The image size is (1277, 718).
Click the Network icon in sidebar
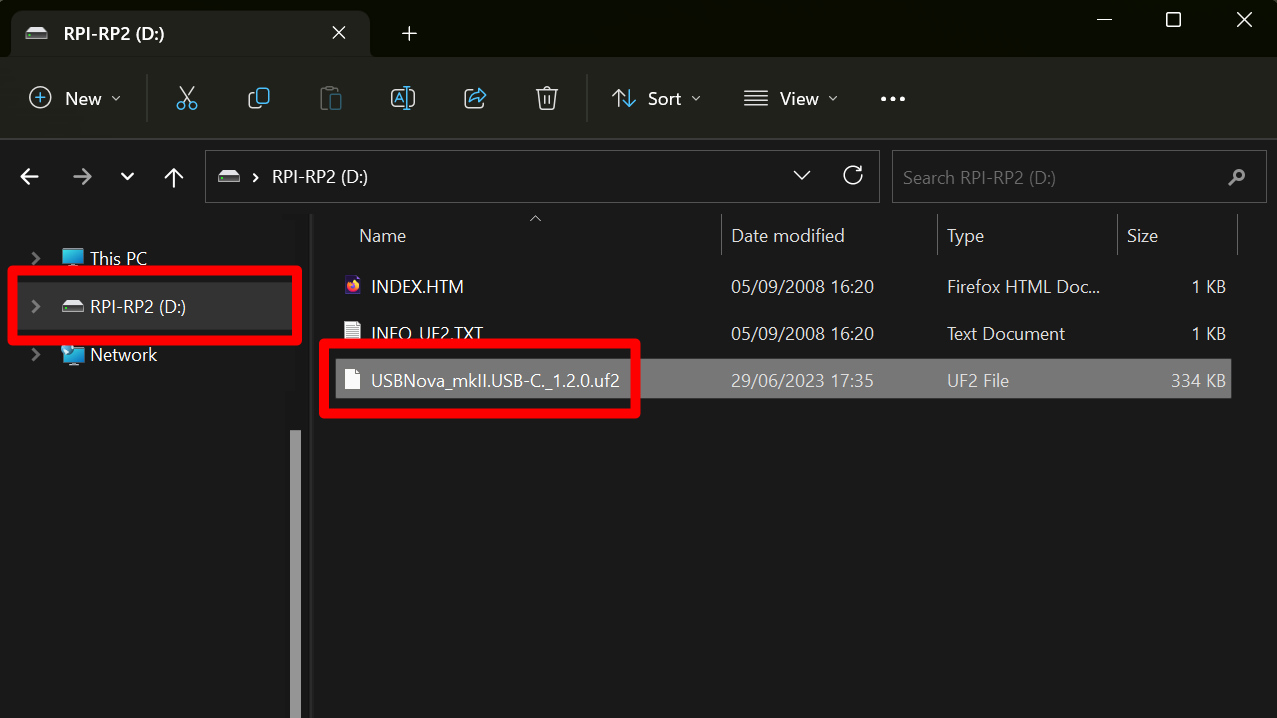pyautogui.click(x=73, y=355)
